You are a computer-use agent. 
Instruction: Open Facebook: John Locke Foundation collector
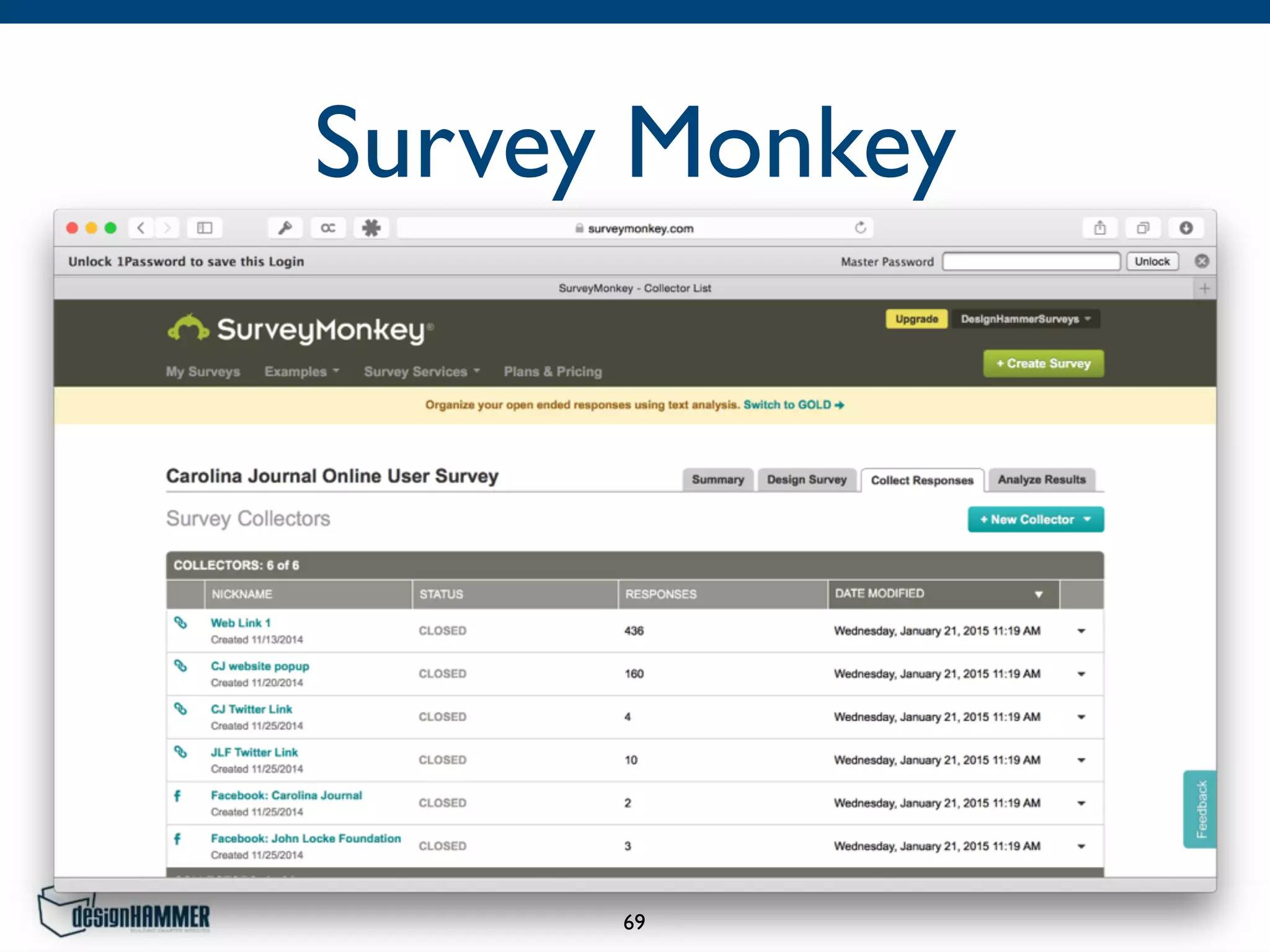coord(306,839)
